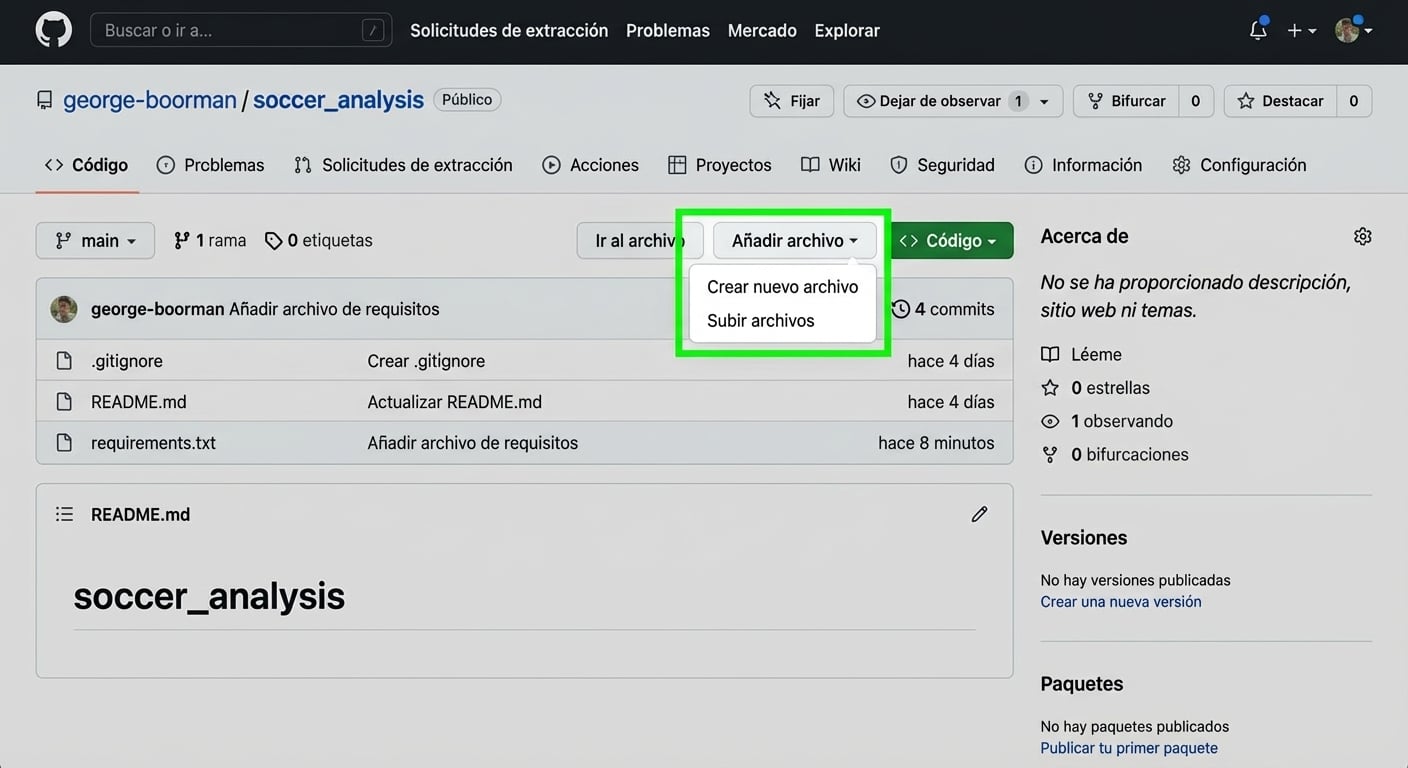Open the 'Añadir archivo de requisitos' latest commit message
The width and height of the screenshot is (1408, 768).
(334, 309)
